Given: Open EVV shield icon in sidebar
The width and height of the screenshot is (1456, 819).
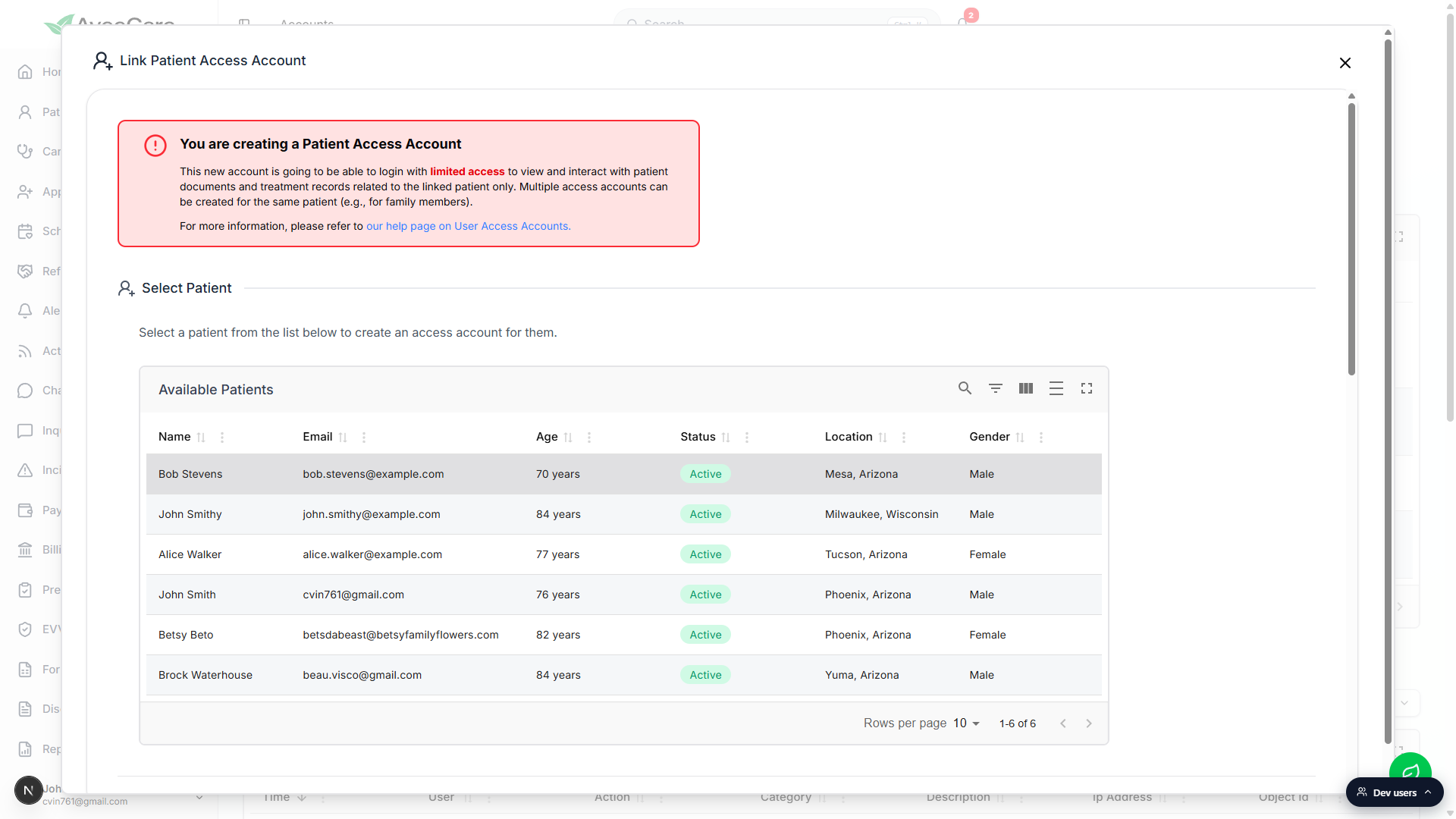Looking at the screenshot, I should click(25, 629).
